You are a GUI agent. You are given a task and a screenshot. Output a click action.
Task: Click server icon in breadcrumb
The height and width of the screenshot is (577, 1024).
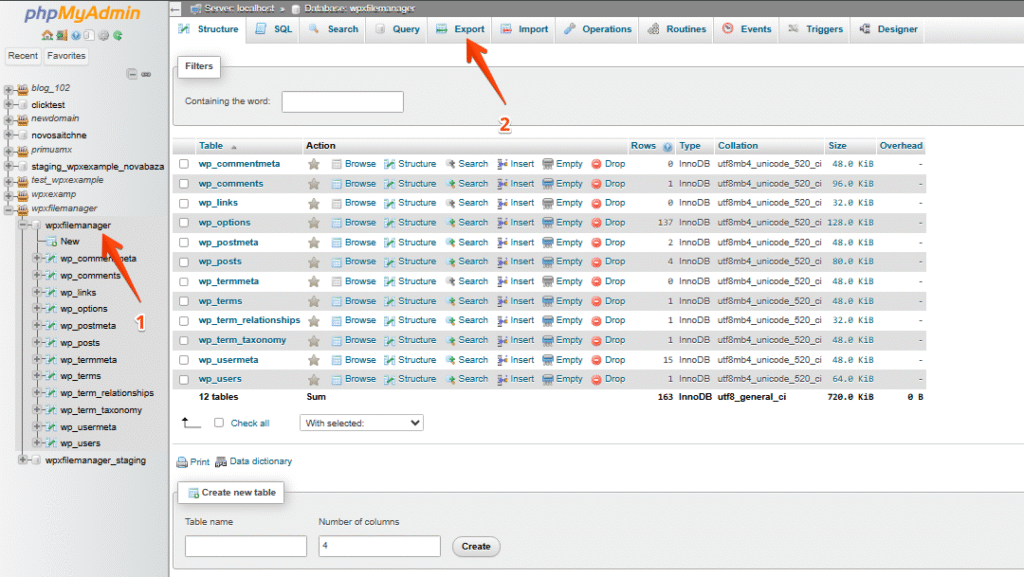pyautogui.click(x=196, y=8)
